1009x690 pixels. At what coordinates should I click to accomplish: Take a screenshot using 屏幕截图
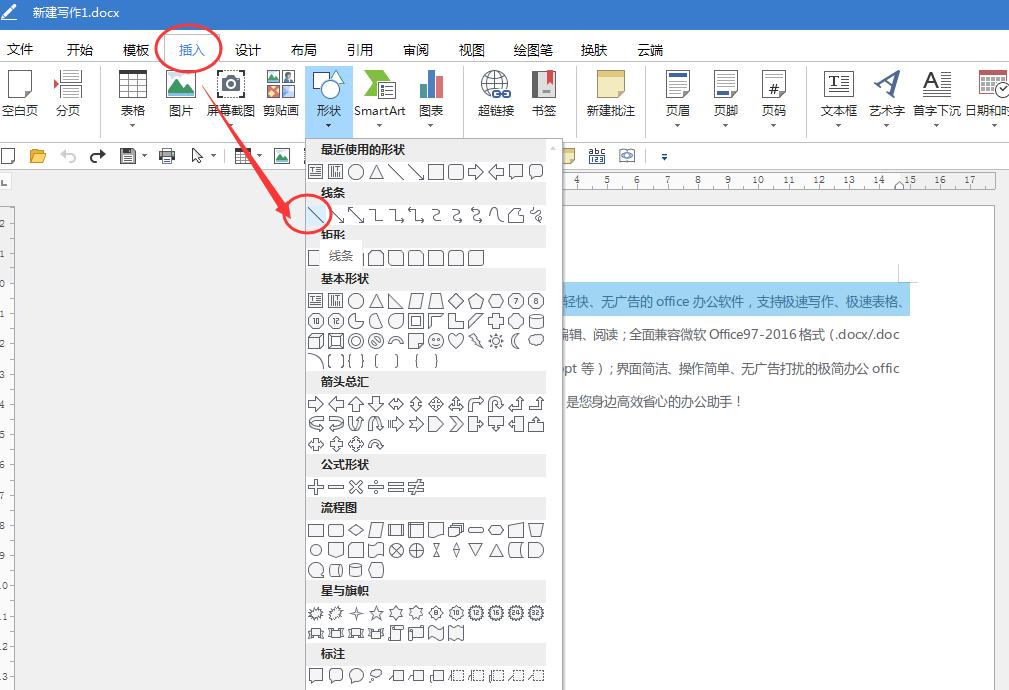point(231,95)
